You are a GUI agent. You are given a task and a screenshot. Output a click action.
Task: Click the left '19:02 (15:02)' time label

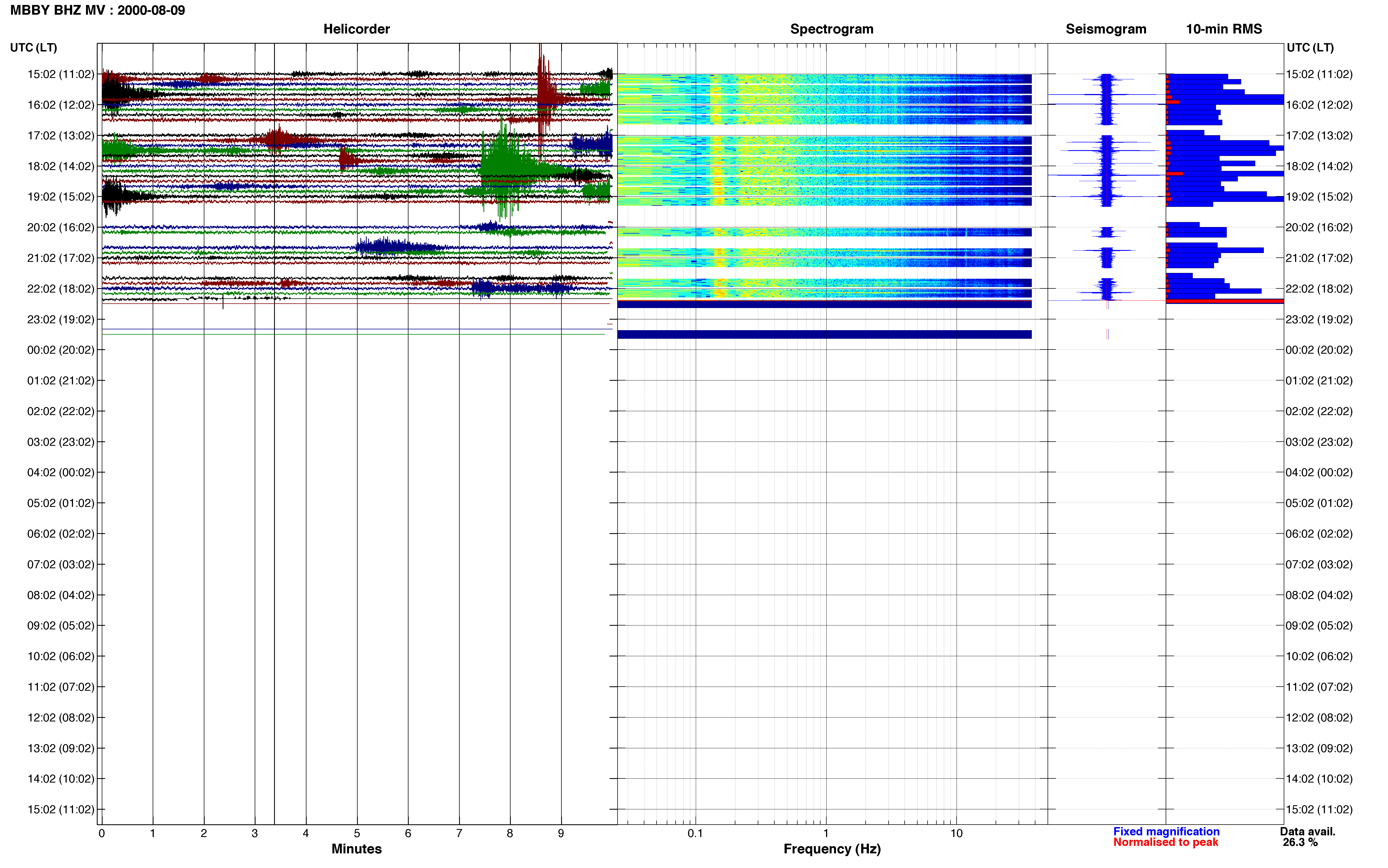61,196
